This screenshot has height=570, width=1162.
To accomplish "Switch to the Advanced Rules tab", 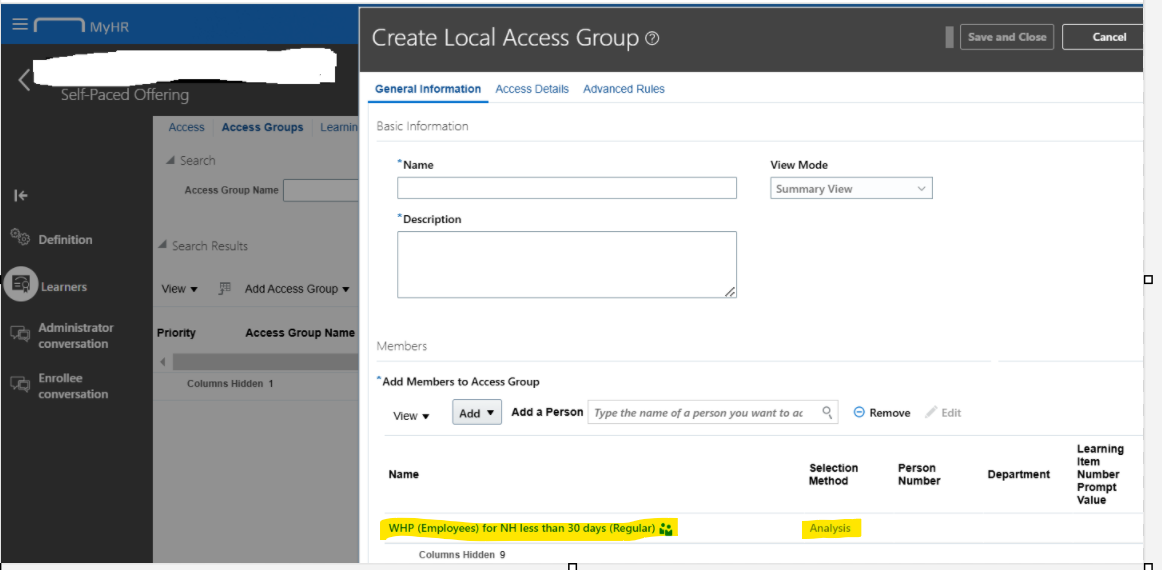I will (624, 89).
